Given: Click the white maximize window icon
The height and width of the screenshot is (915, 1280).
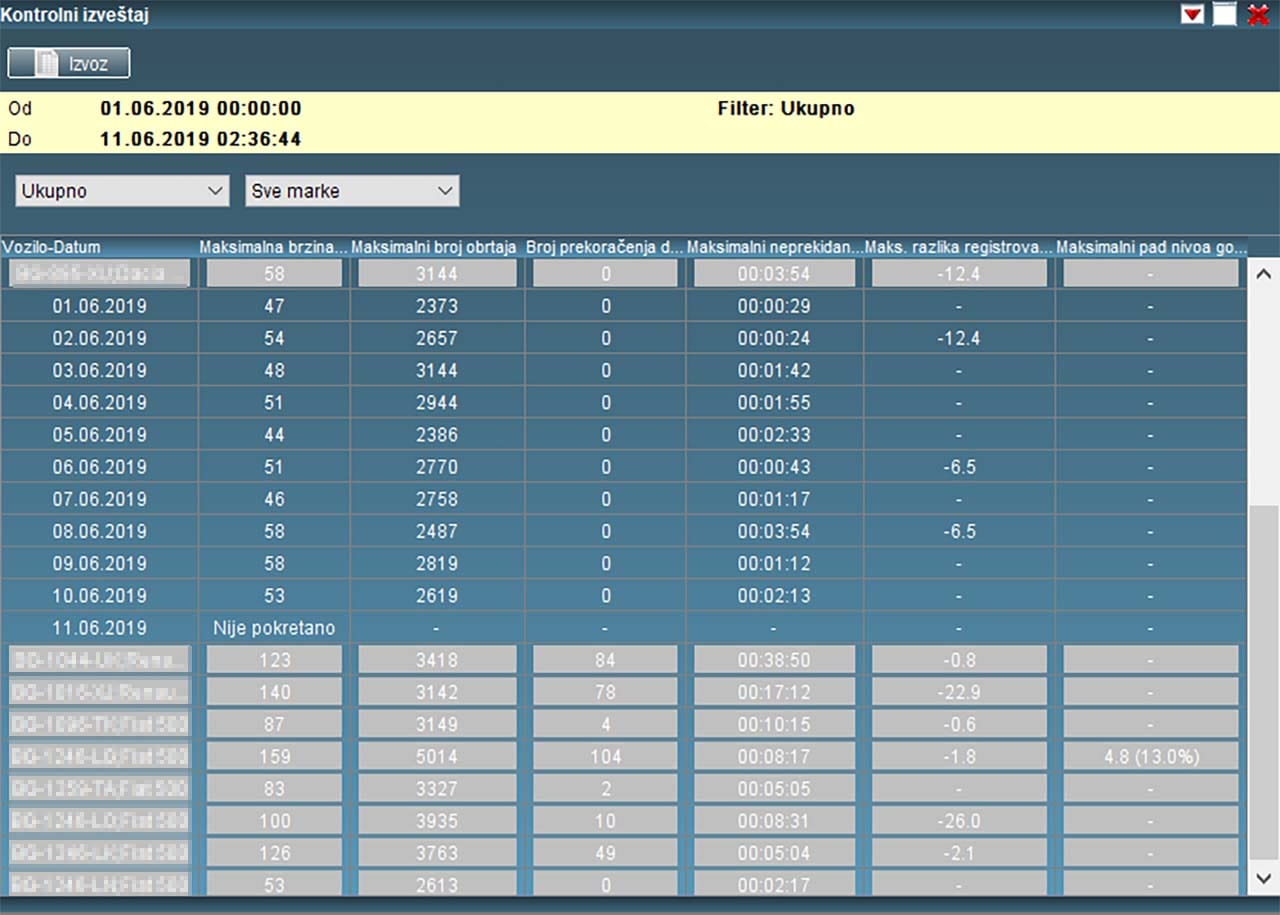Looking at the screenshot, I should click(1225, 14).
